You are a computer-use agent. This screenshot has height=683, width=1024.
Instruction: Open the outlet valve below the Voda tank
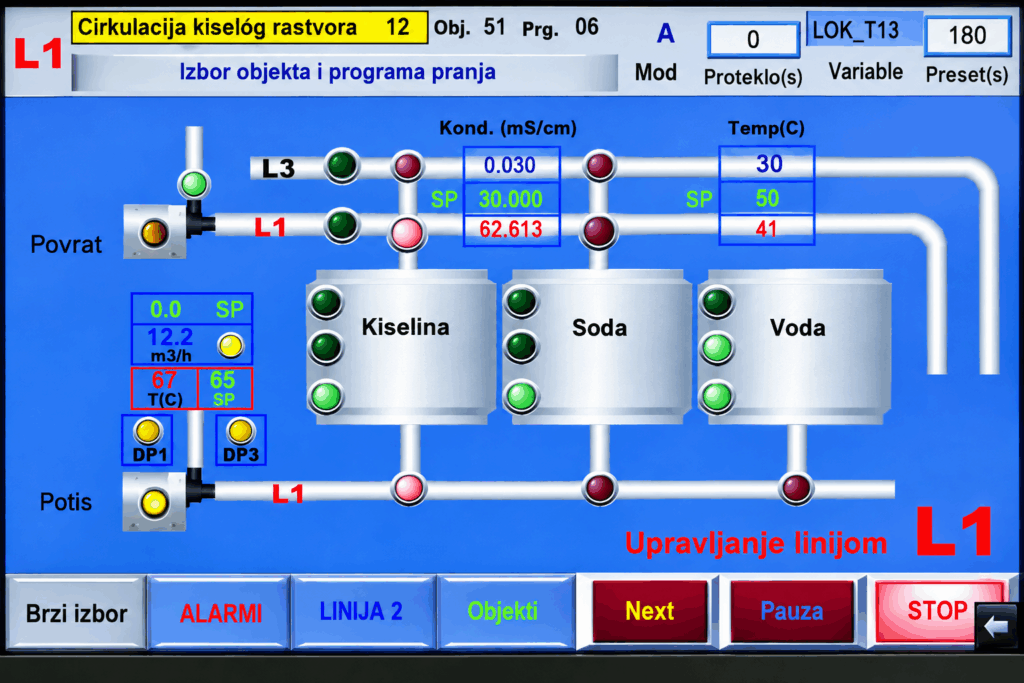tap(796, 488)
